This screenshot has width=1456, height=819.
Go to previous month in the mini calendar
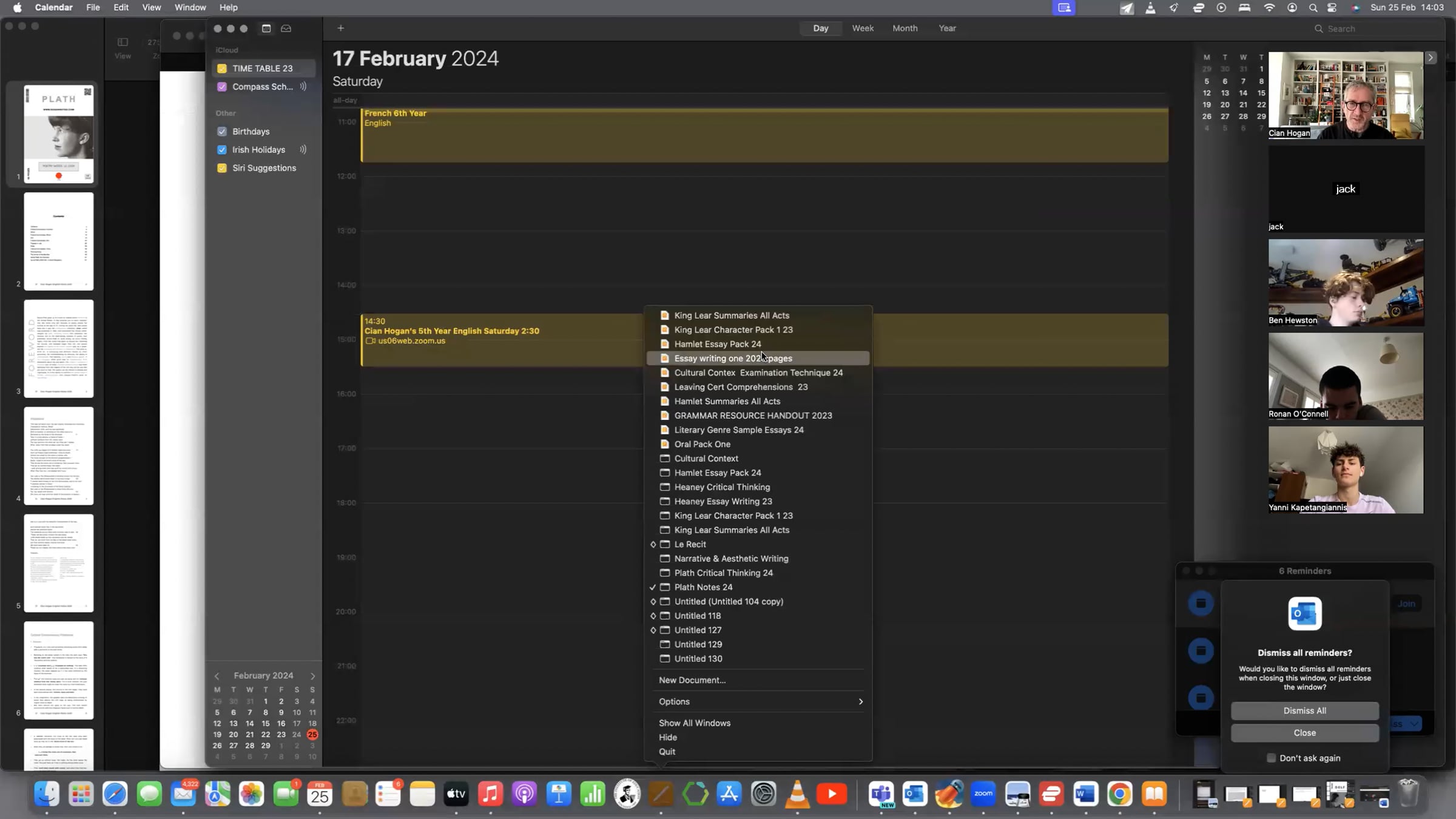click(217, 676)
